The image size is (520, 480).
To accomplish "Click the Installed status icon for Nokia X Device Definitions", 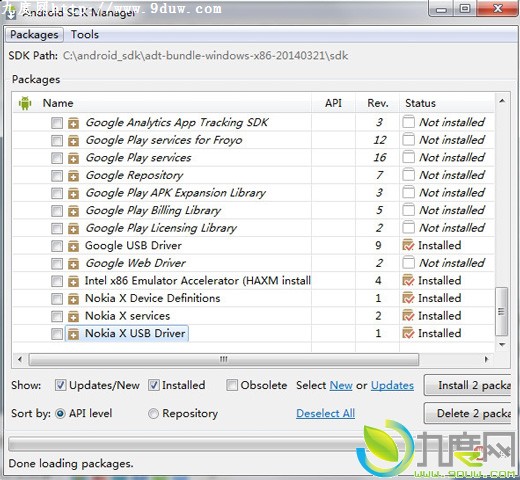I will 408,298.
